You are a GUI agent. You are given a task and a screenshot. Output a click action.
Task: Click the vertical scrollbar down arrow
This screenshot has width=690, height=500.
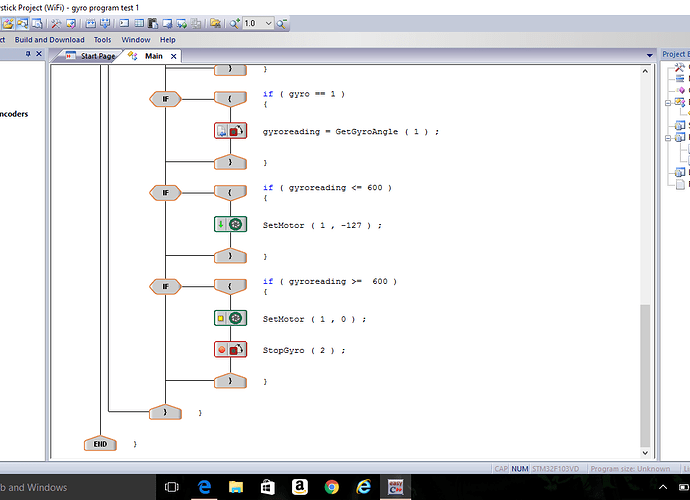pos(645,453)
